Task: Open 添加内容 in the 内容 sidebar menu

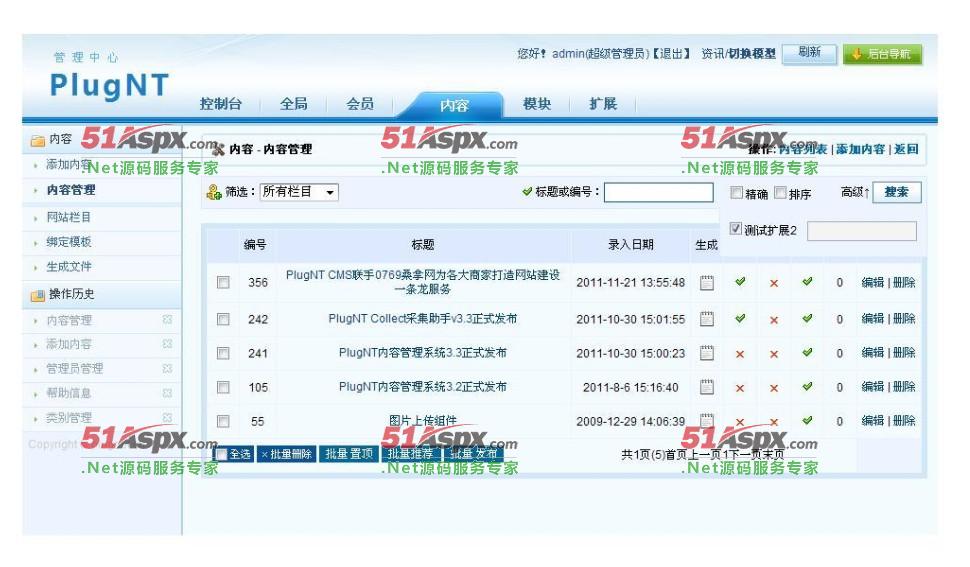Action: click(68, 164)
